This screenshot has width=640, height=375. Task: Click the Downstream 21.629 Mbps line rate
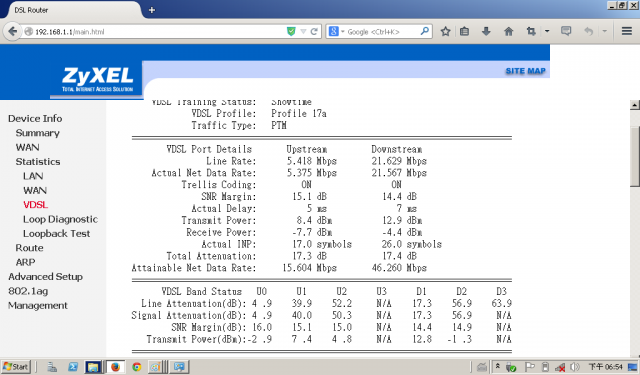(x=399, y=161)
